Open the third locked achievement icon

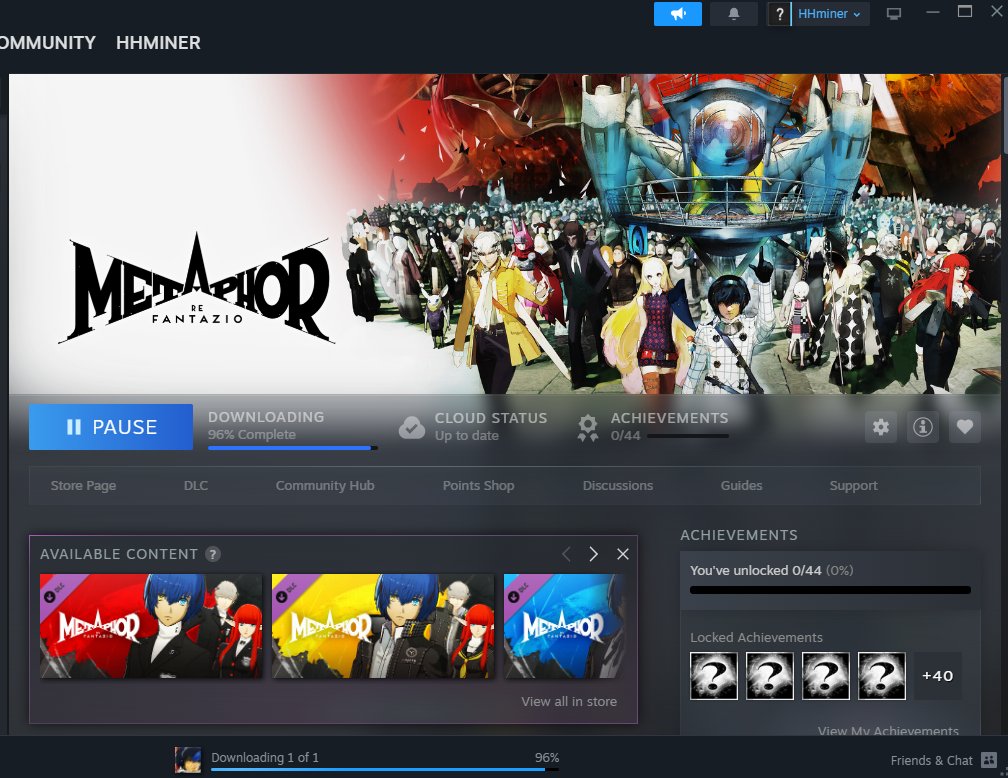pos(825,676)
